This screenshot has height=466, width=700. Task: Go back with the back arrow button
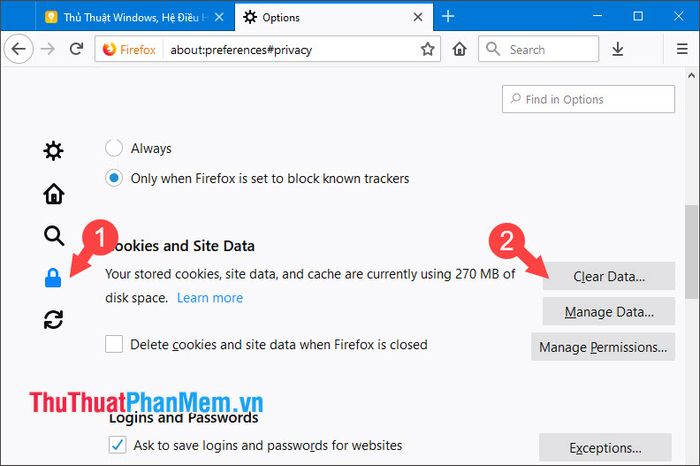coord(18,49)
